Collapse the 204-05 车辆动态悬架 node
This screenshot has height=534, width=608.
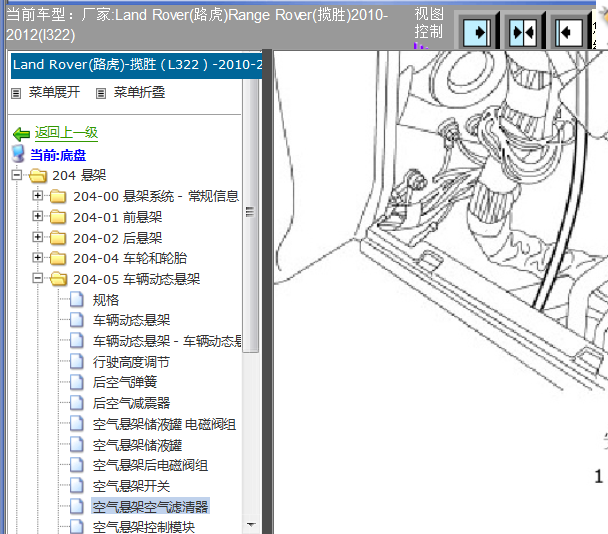[x=38, y=278]
